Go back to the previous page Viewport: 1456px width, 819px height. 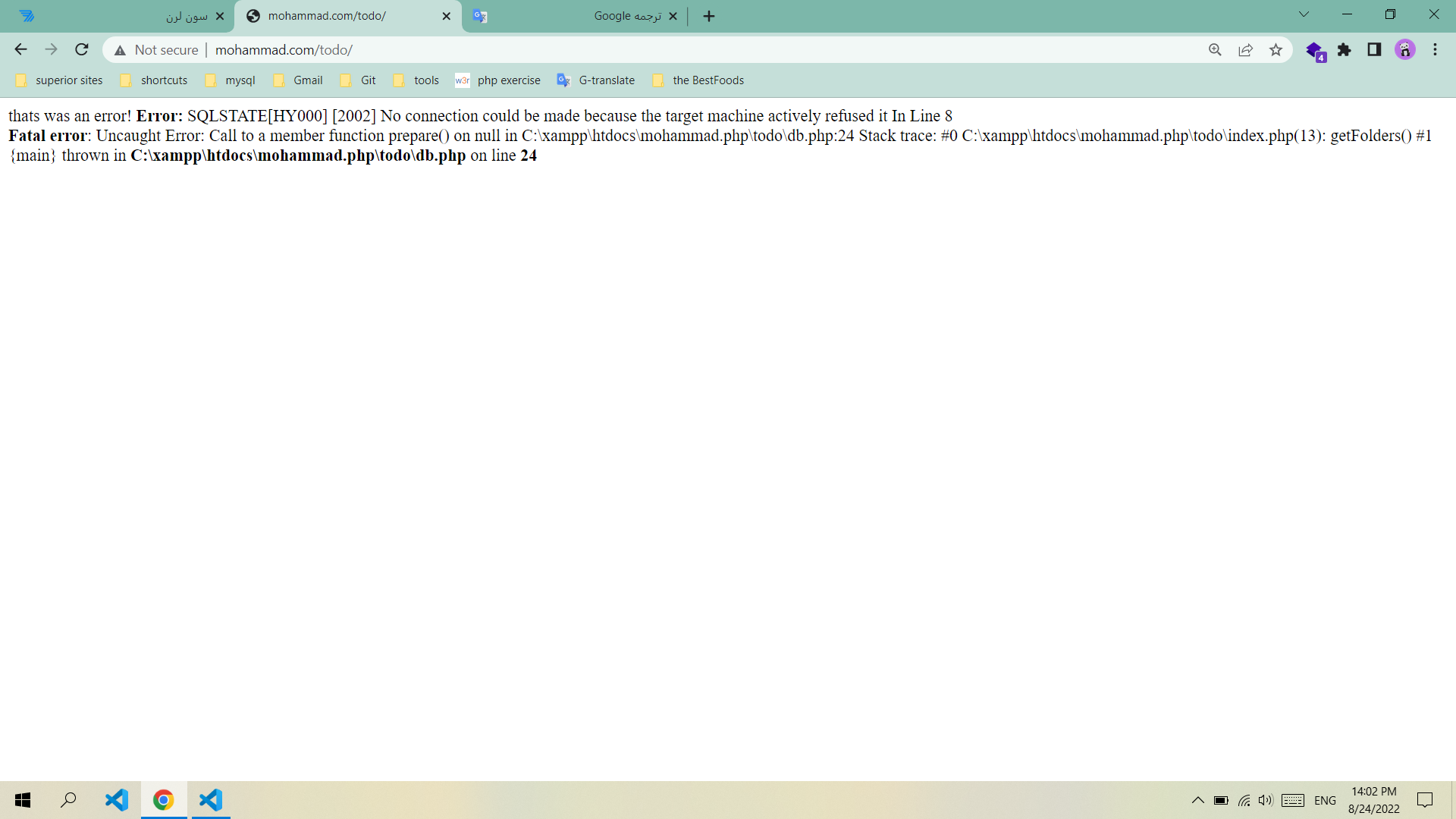point(20,50)
